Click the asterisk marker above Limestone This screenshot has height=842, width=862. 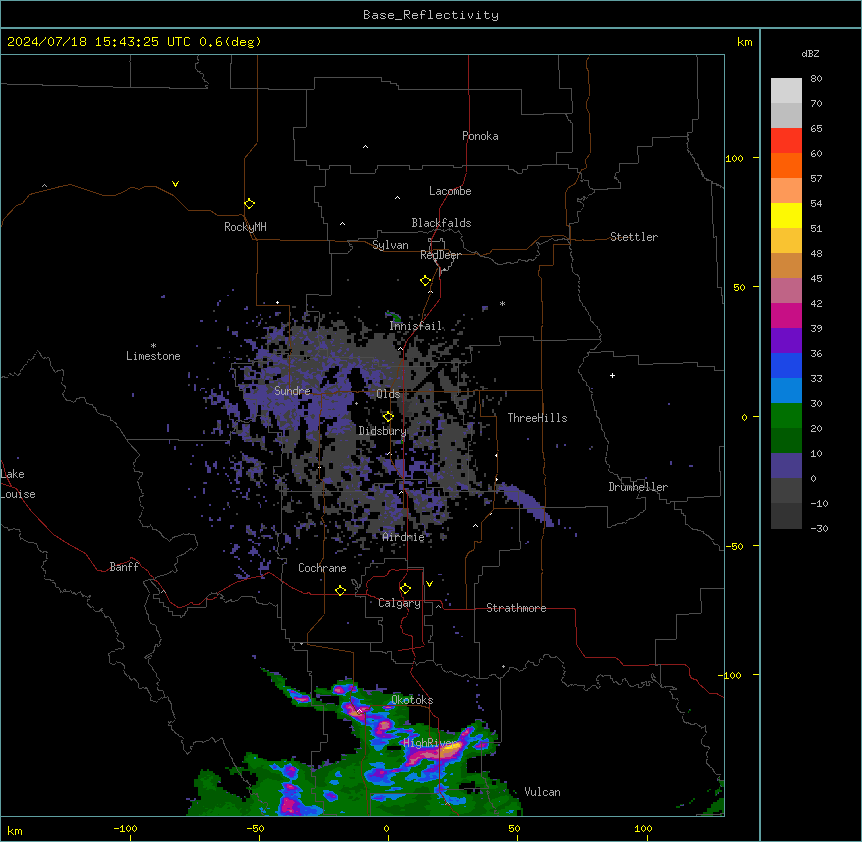[153, 346]
